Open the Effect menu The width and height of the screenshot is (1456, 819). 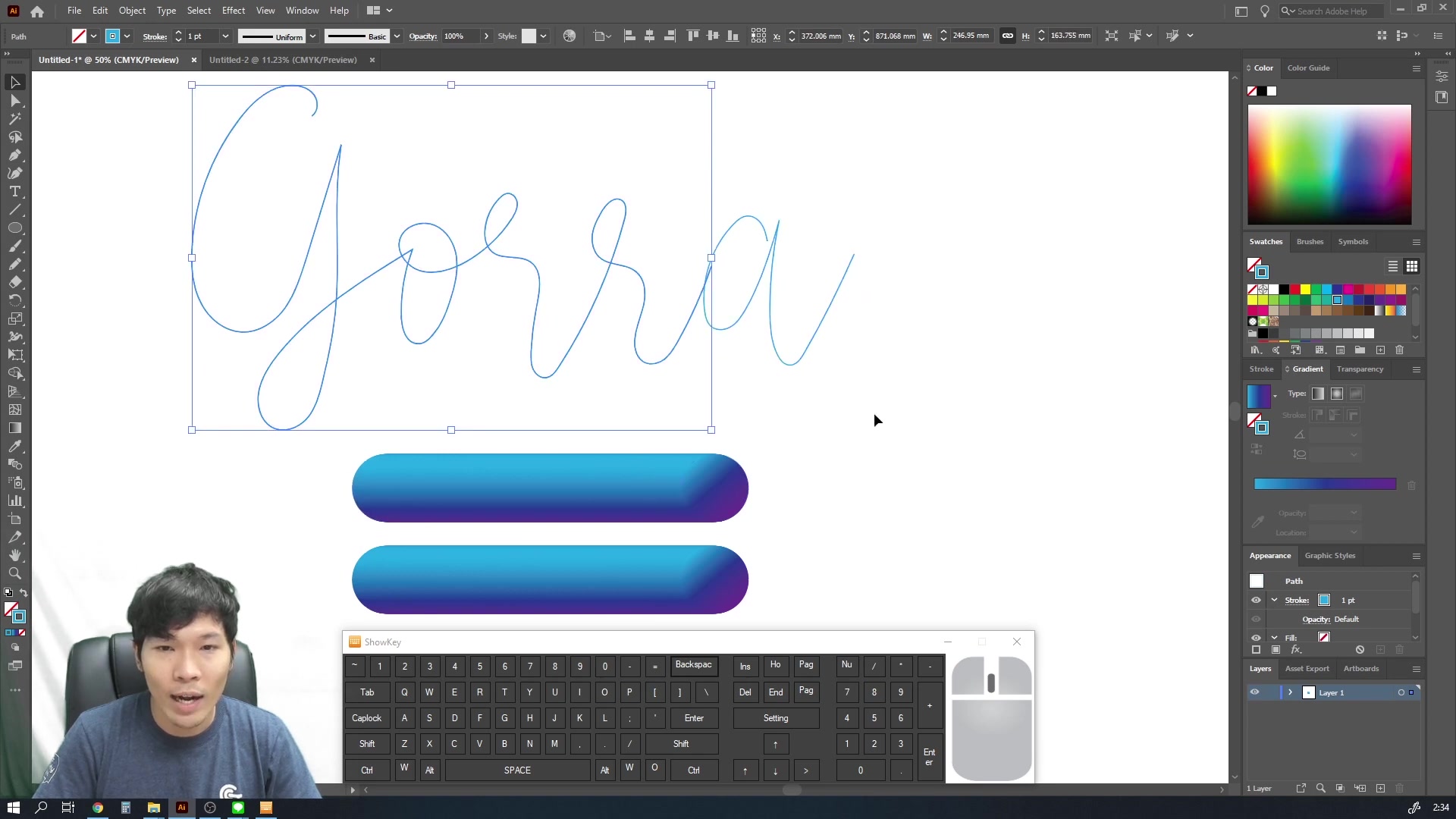pyautogui.click(x=234, y=11)
